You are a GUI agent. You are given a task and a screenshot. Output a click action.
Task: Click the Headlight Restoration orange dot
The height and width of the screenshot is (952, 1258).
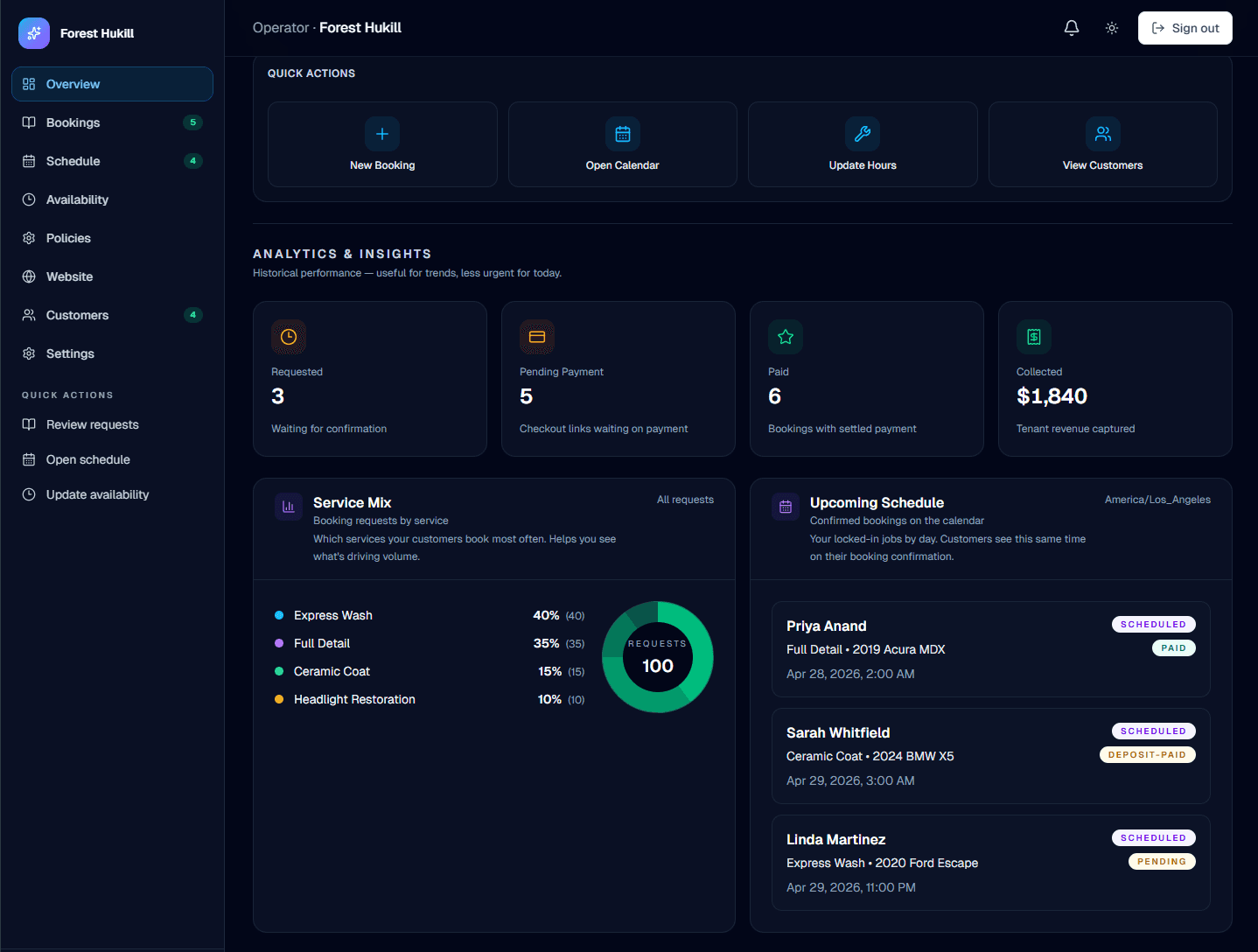(x=279, y=699)
